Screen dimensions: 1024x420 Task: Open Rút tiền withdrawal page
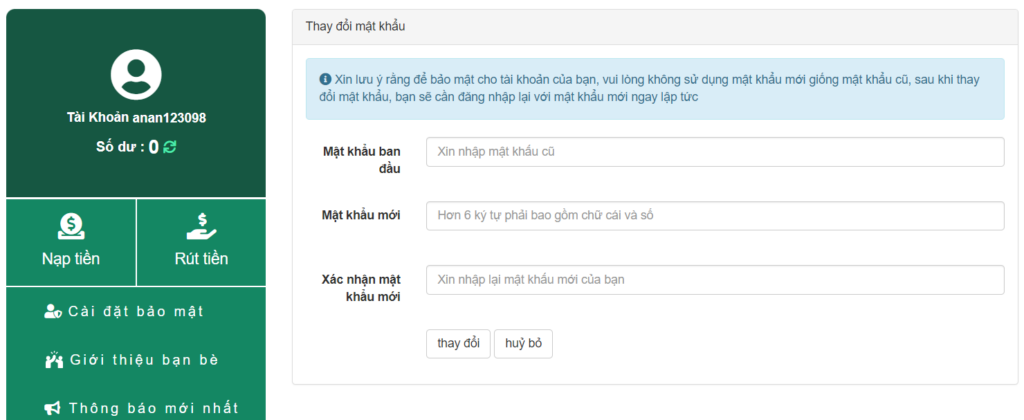pos(201,242)
